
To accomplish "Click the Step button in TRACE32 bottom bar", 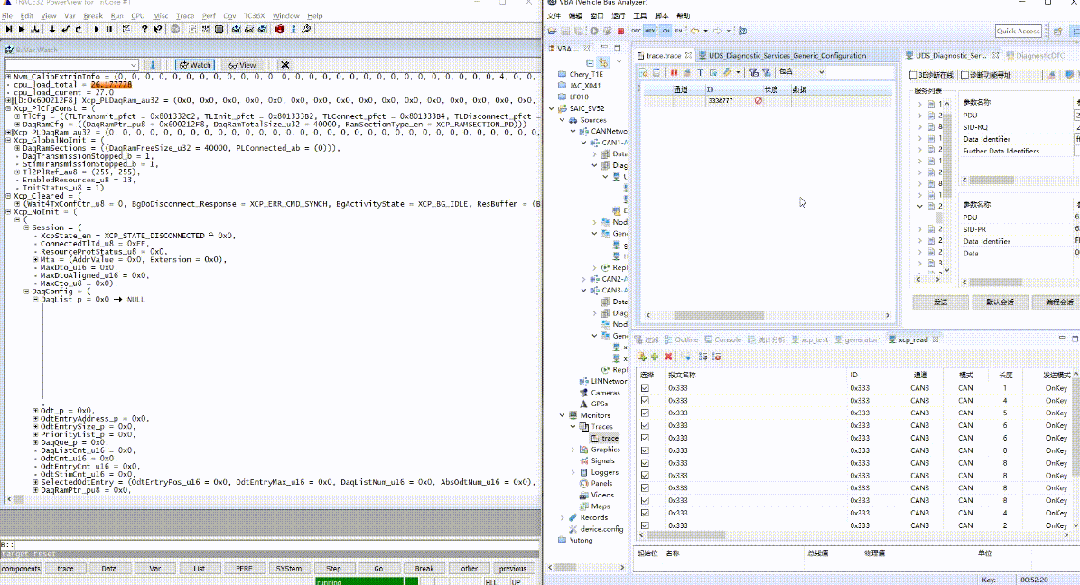I will pos(333,568).
